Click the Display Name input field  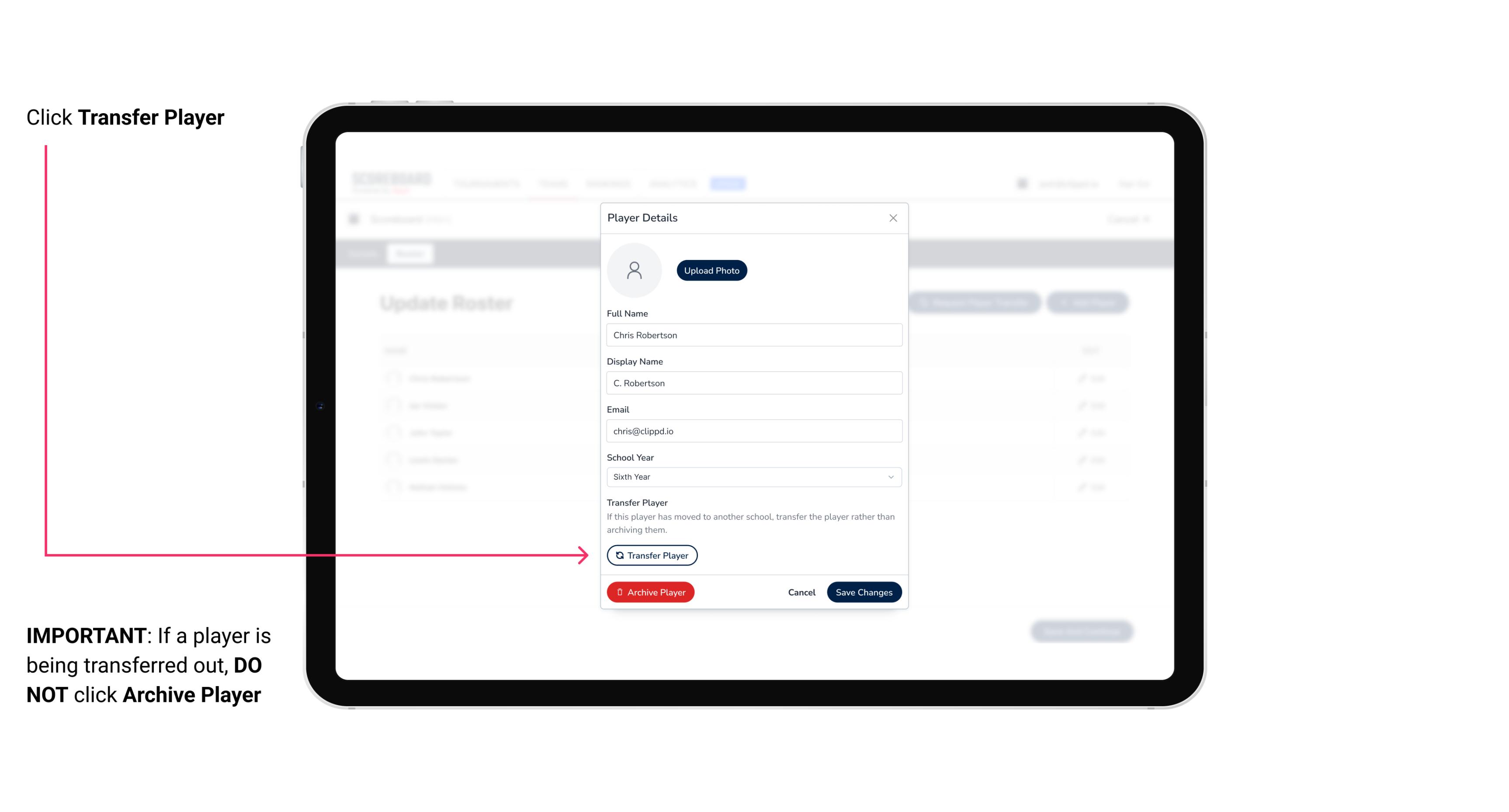(x=753, y=382)
